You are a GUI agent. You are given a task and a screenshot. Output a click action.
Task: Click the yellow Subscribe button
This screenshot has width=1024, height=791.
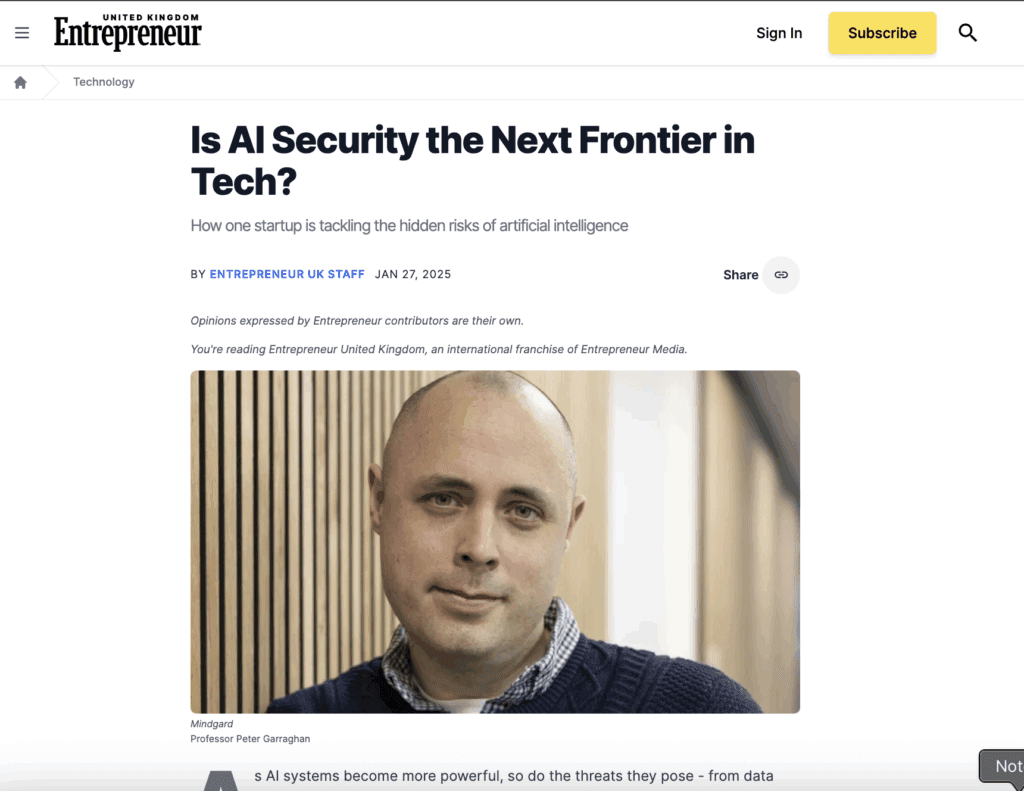882,33
